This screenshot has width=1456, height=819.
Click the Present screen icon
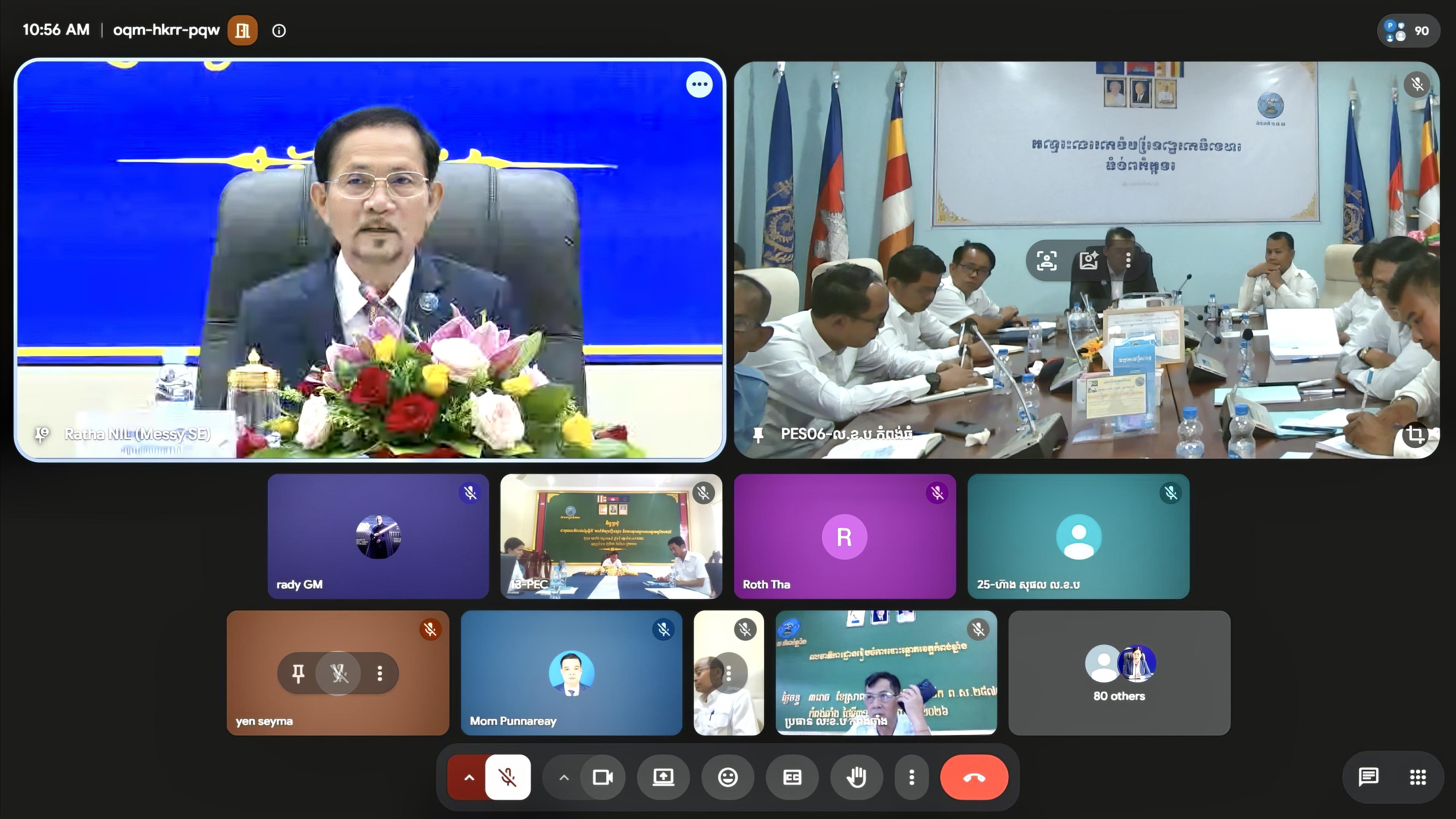click(x=663, y=777)
